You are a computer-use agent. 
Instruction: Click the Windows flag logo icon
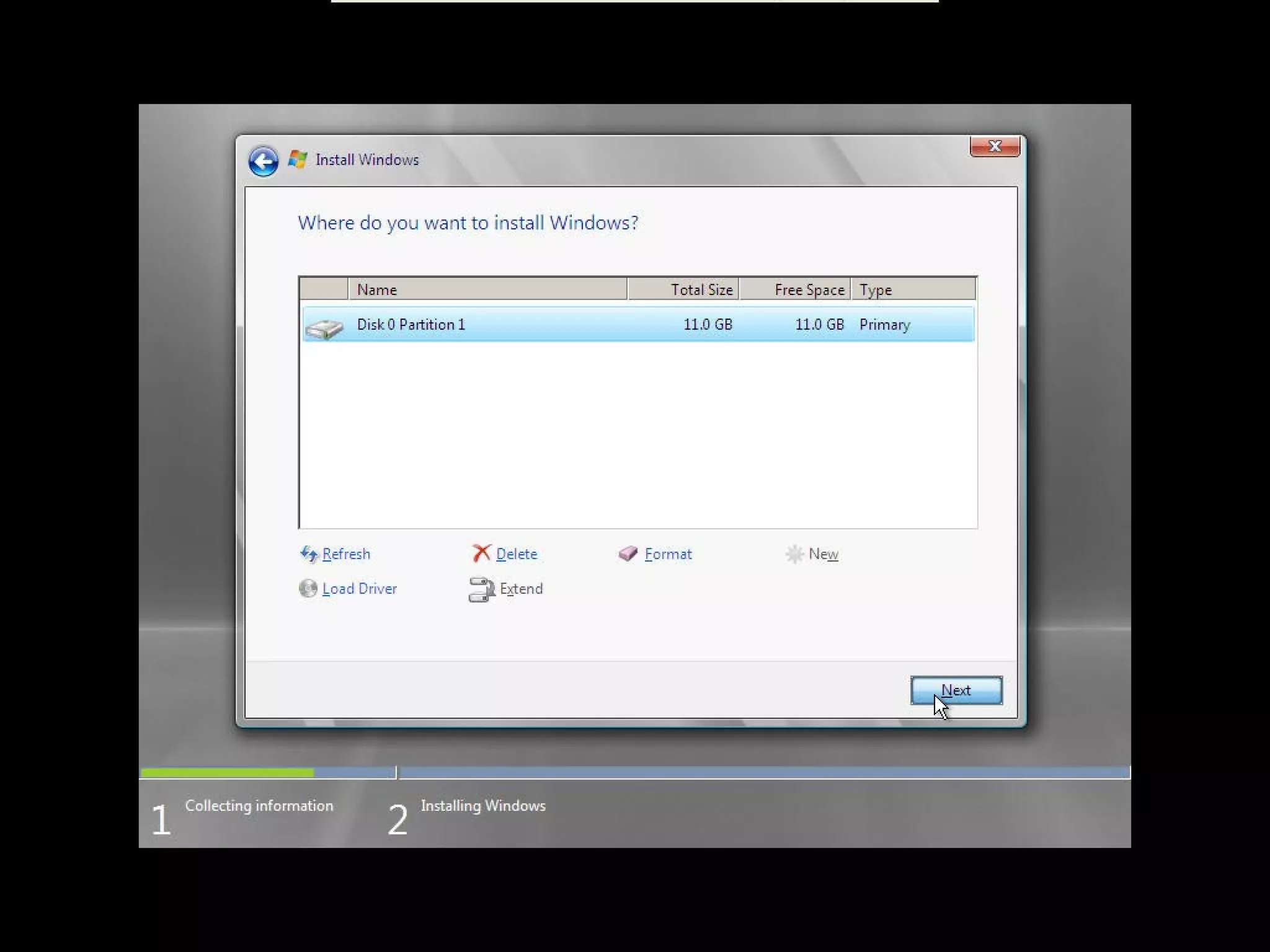point(298,159)
